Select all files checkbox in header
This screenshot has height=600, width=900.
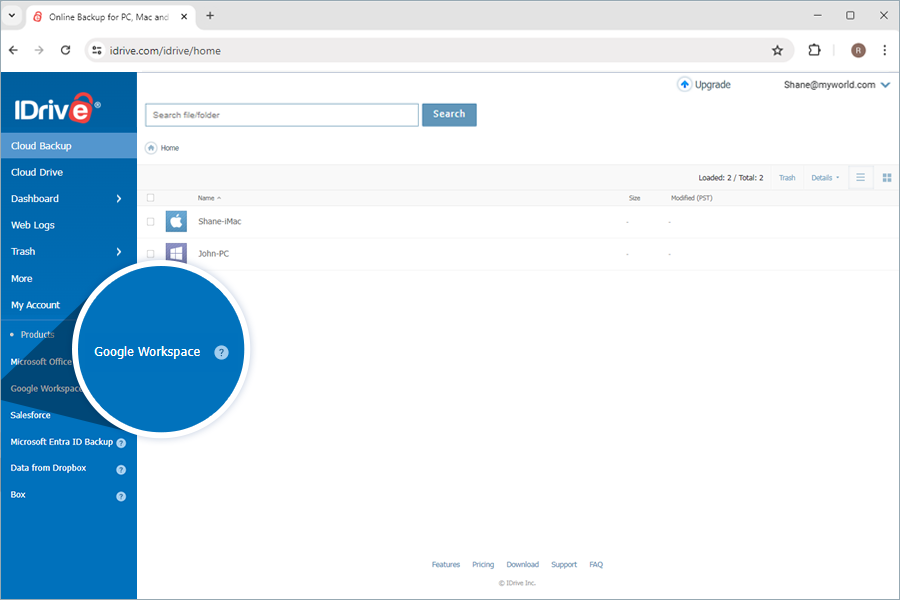(150, 198)
